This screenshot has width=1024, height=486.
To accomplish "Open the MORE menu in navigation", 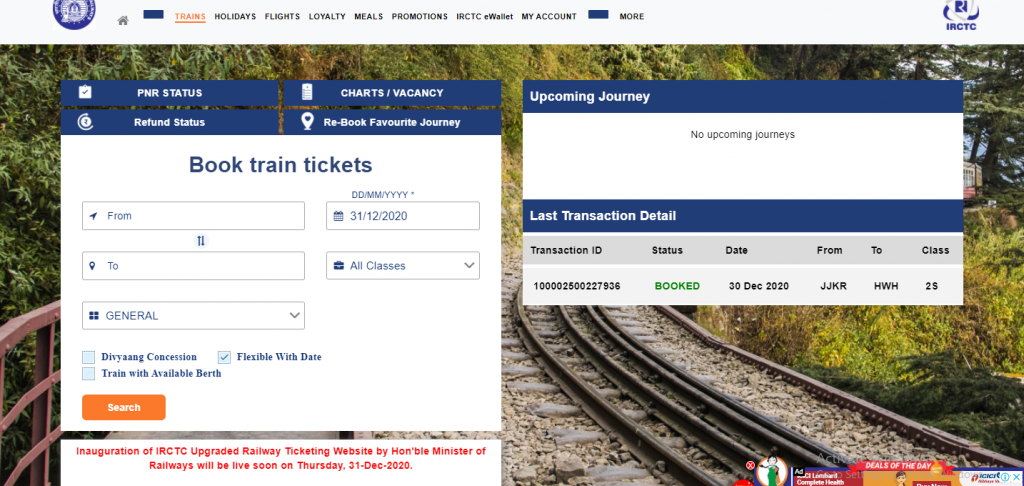I will (x=631, y=17).
